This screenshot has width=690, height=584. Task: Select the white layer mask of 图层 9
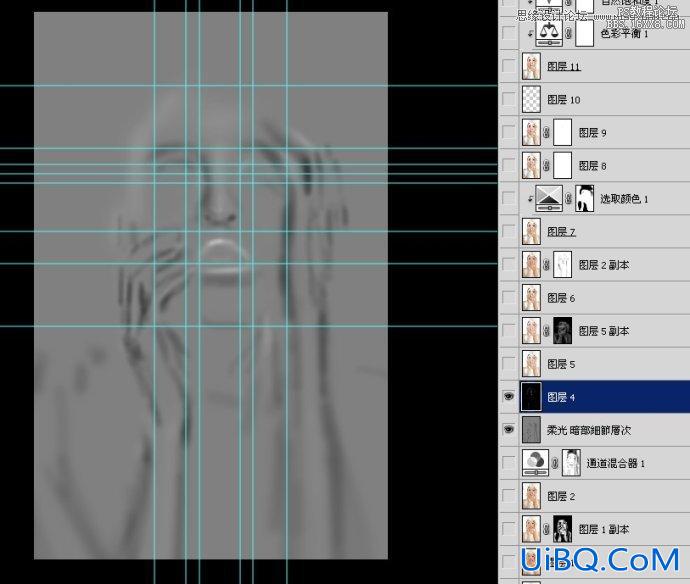pos(562,132)
